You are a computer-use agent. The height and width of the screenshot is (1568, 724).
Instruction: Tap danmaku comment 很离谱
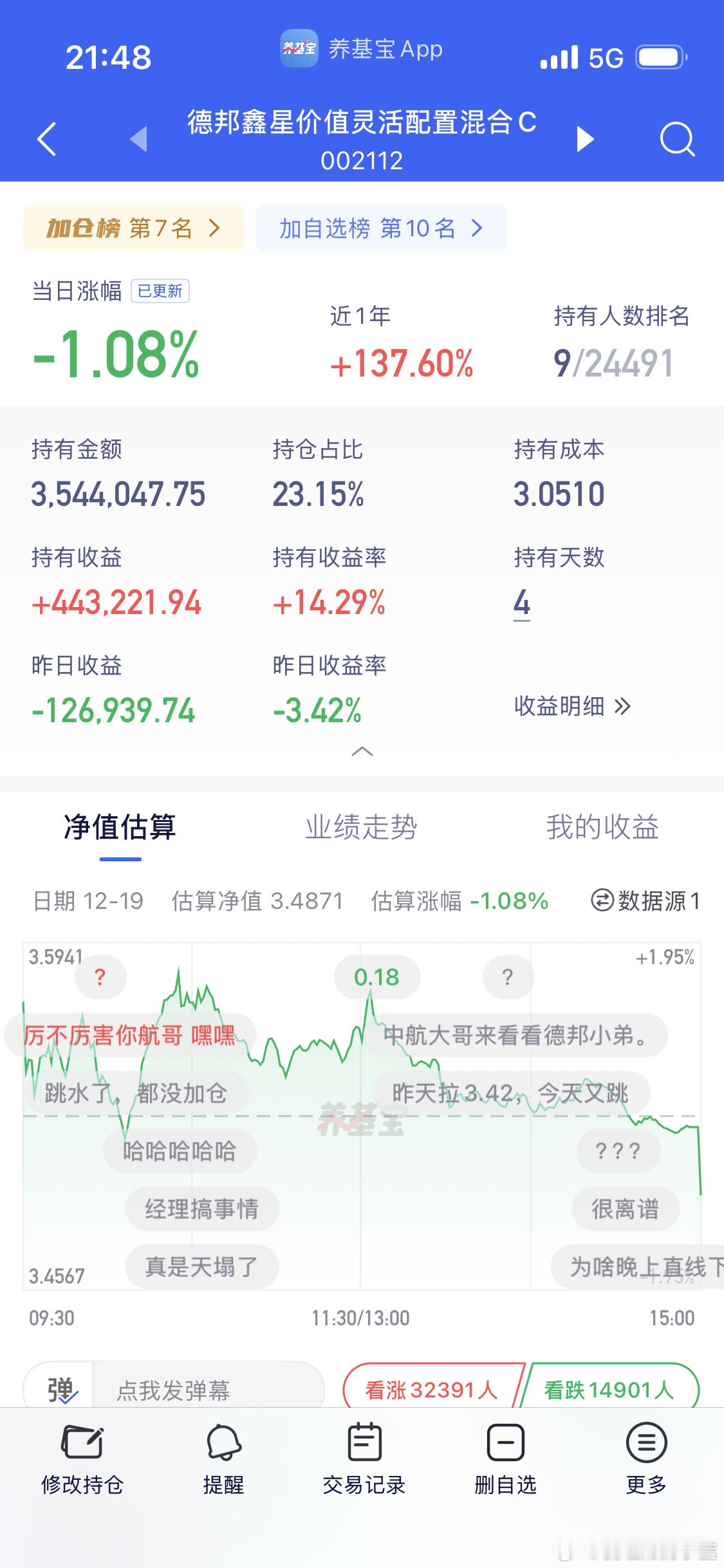(x=626, y=1209)
